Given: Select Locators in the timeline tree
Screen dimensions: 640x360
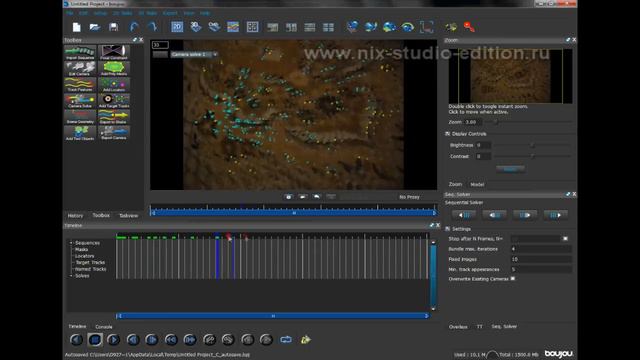Looking at the screenshot, I should click(x=84, y=256).
